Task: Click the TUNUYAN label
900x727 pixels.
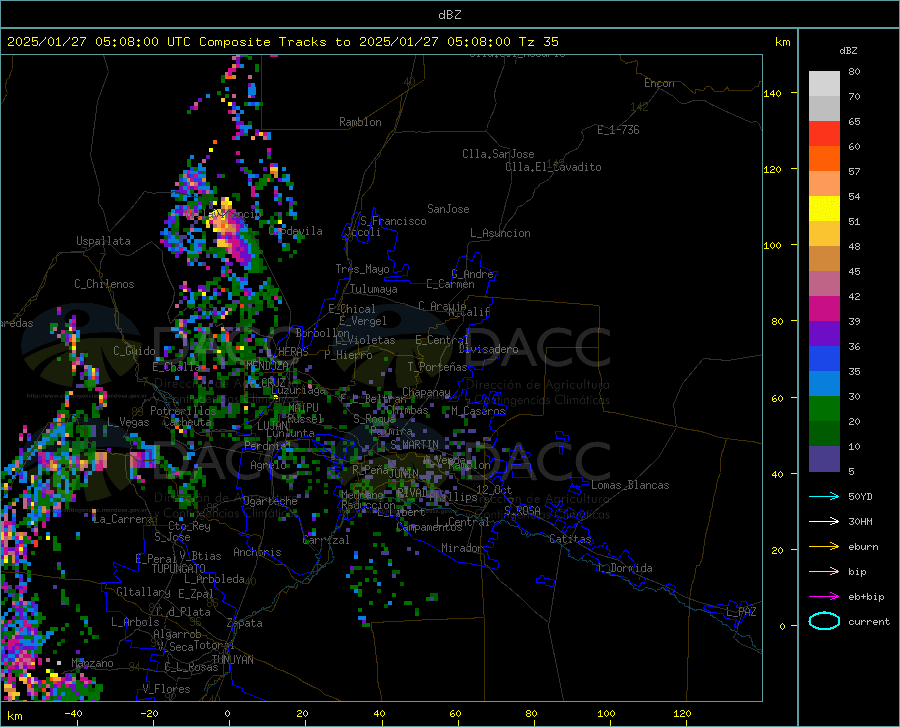Action: 232,660
